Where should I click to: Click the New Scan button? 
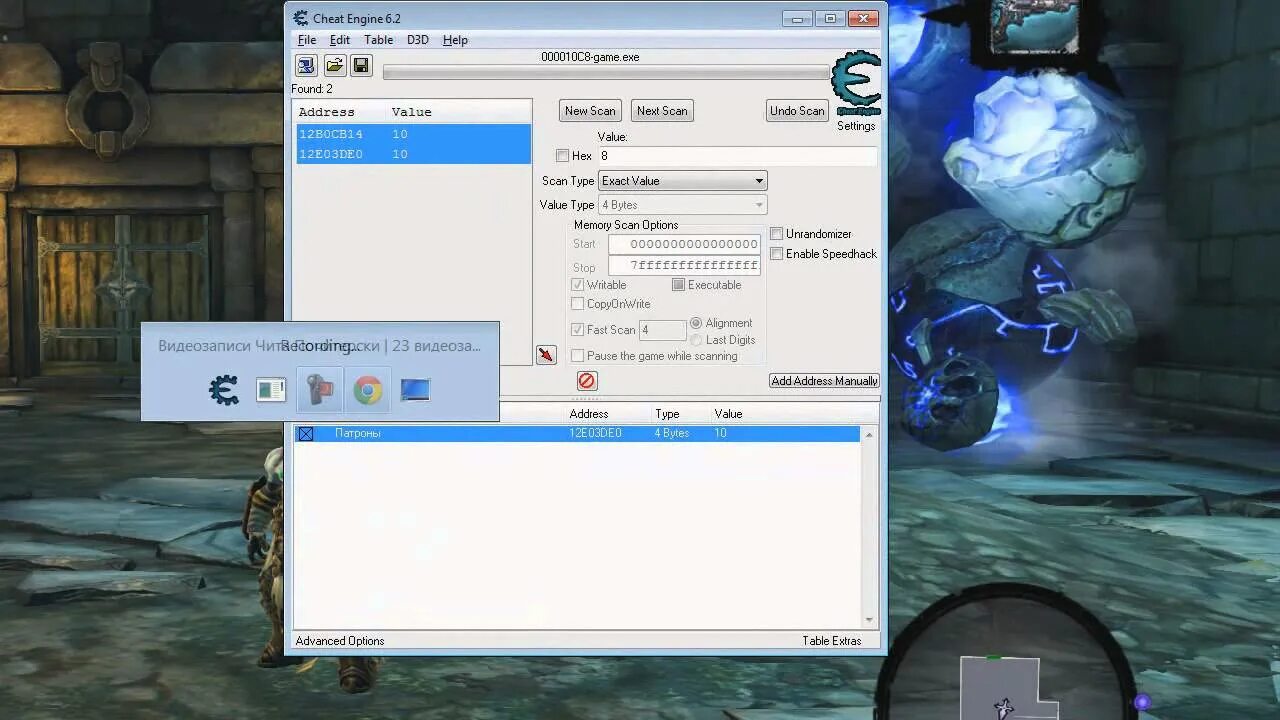590,111
